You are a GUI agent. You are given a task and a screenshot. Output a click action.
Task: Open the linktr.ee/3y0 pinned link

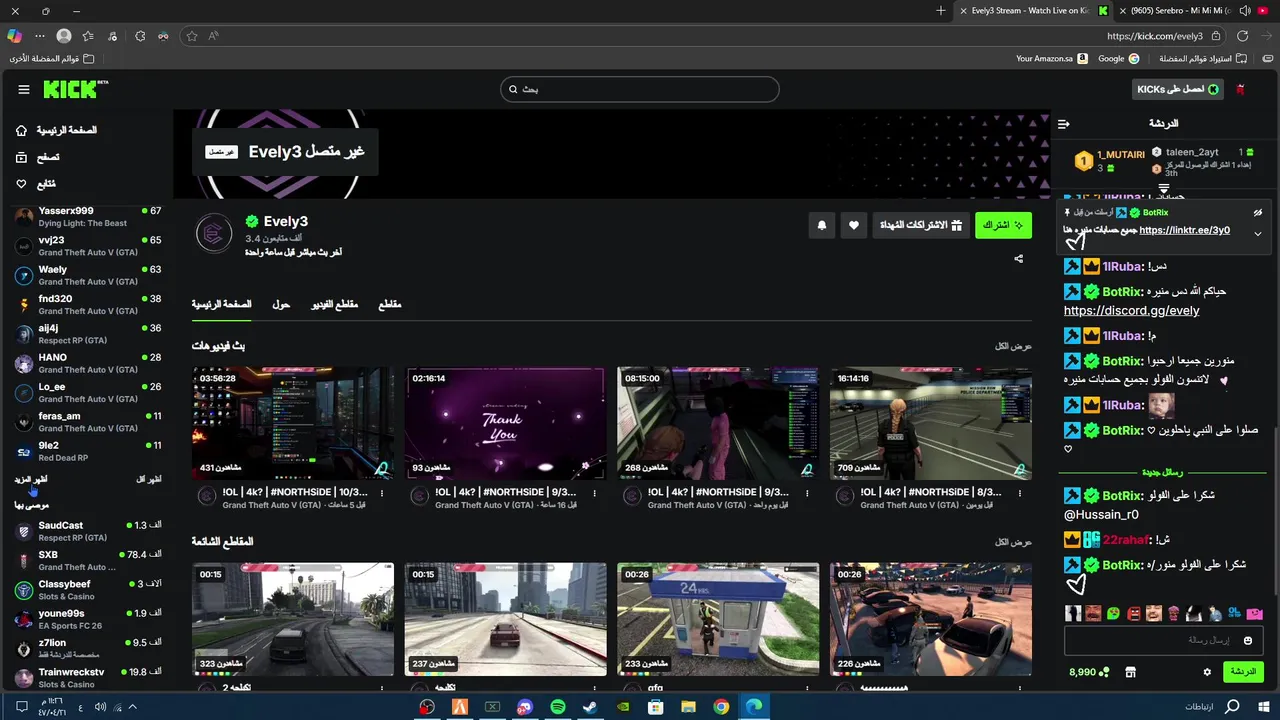(1184, 230)
